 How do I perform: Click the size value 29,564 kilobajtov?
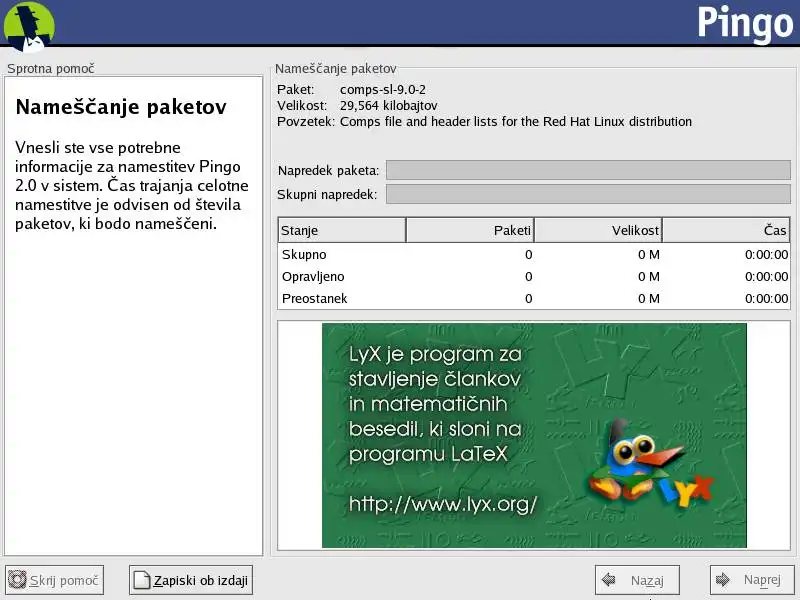click(x=389, y=106)
